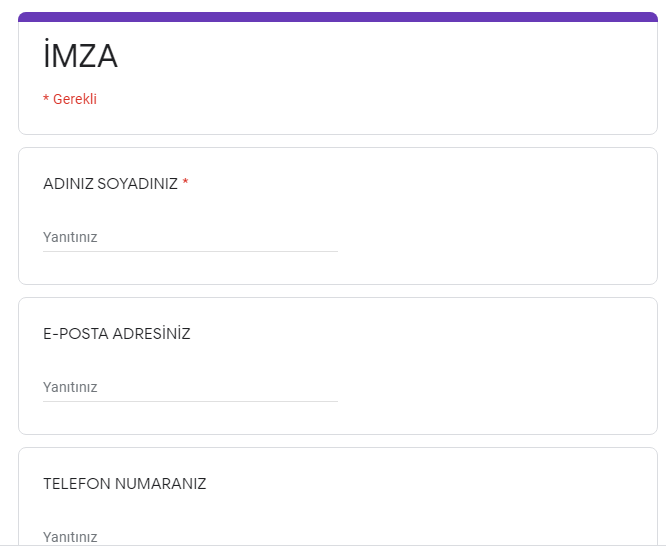Click gap between e-mail and phone cards
This screenshot has height=550, width=666.
338,441
